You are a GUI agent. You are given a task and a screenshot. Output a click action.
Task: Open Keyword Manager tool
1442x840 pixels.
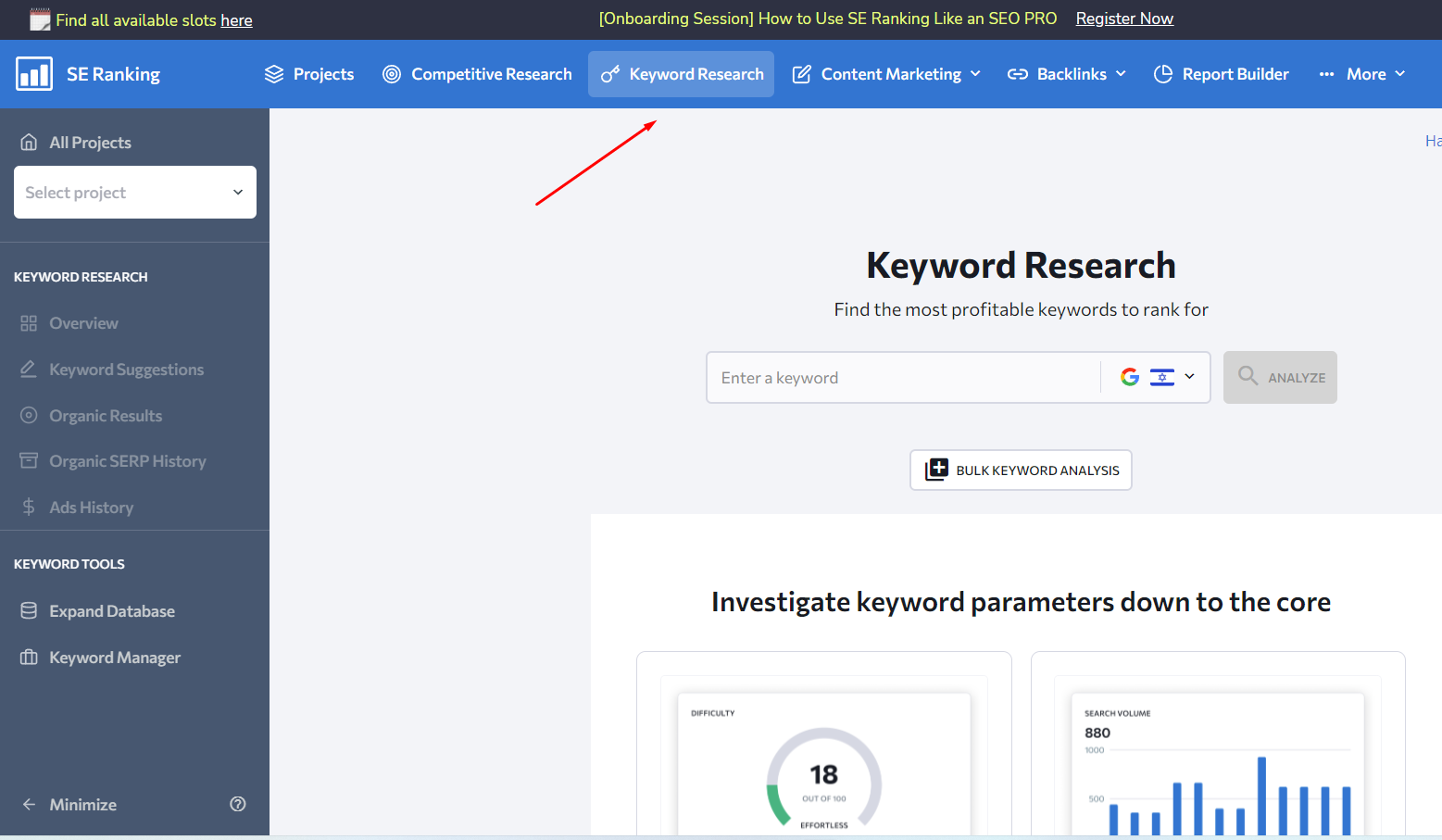tap(115, 658)
